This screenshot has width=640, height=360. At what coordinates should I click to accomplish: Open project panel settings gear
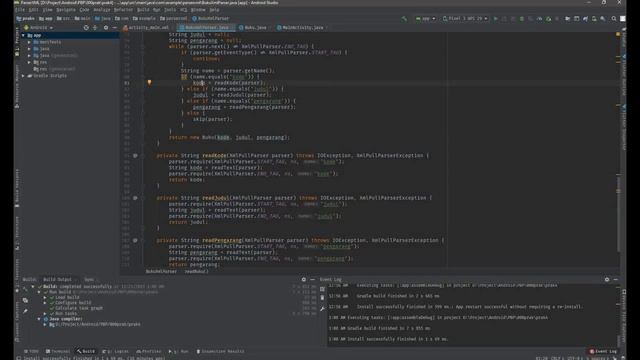point(106,28)
